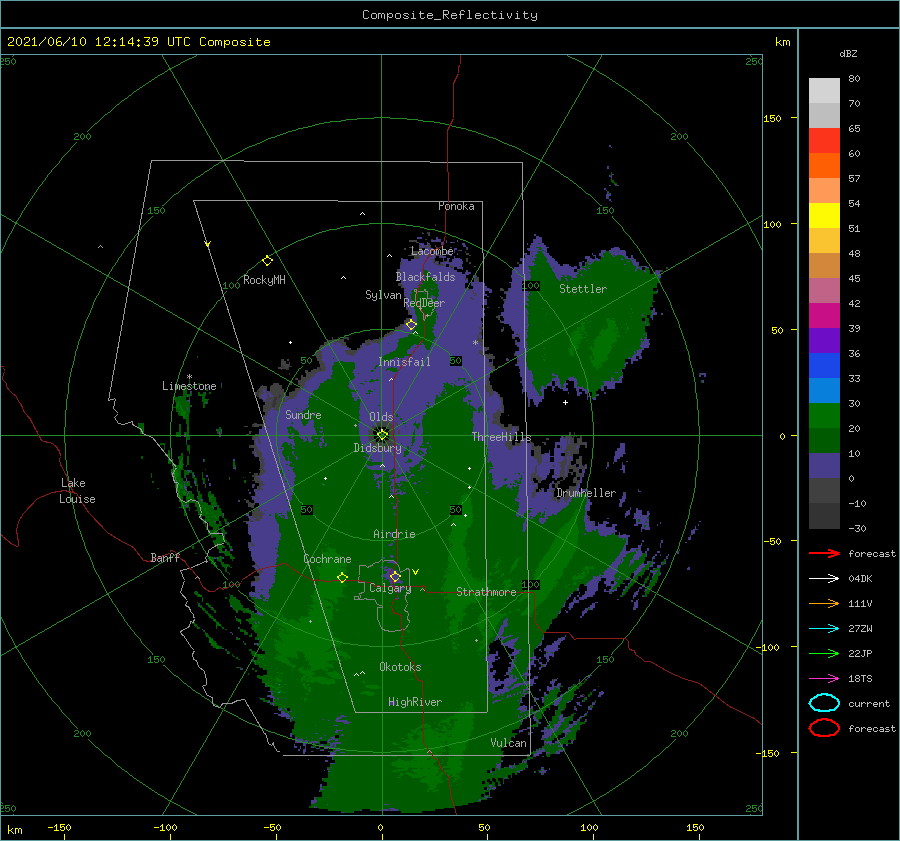Click the yellow v marker northwest of RockyMH
Image resolution: width=900 pixels, height=841 pixels.
tap(207, 244)
